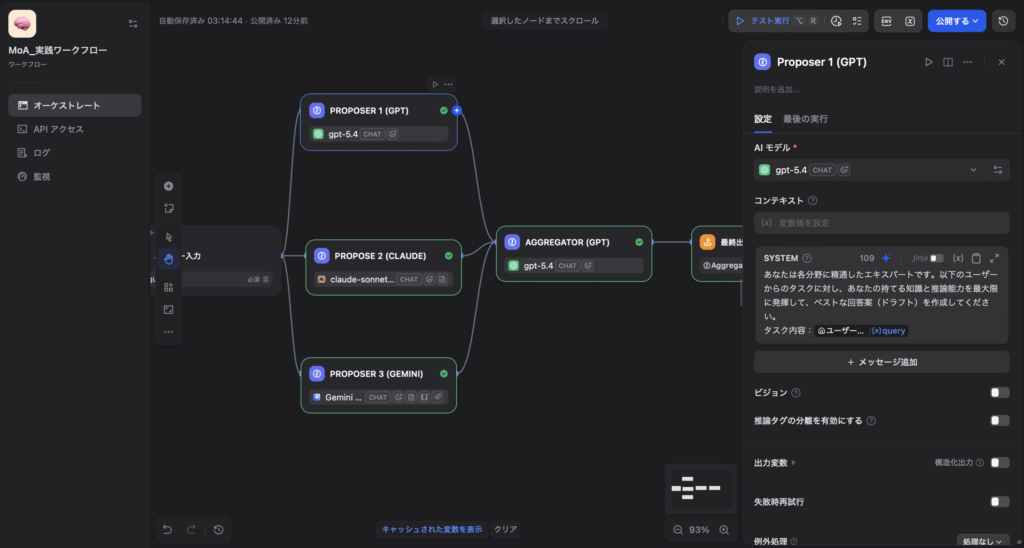
Task: Click キャッシュされた変数を表示 button
Action: pos(432,530)
